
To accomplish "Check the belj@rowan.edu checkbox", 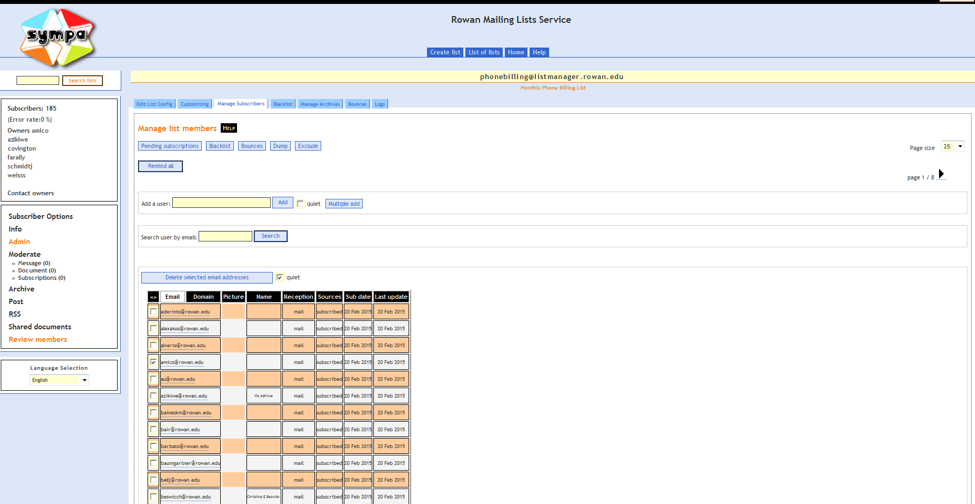I will click(x=153, y=480).
